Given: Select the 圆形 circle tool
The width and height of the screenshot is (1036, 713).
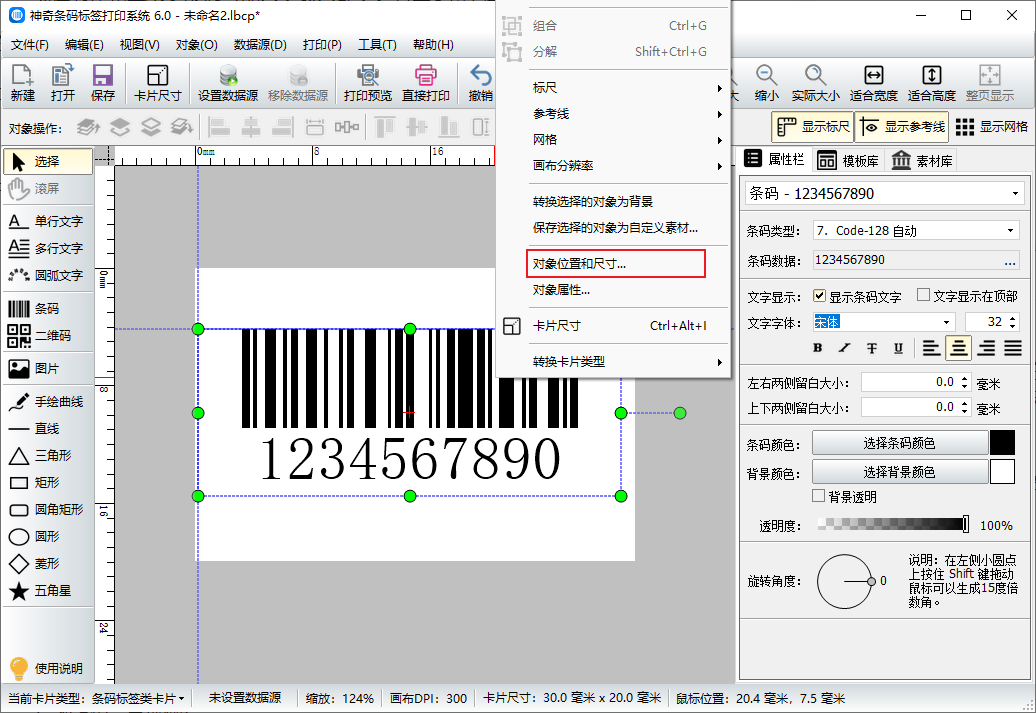Looking at the screenshot, I should (48, 537).
